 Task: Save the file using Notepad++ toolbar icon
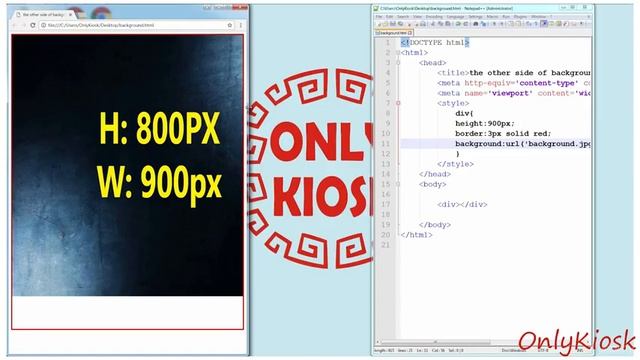(x=392, y=24)
